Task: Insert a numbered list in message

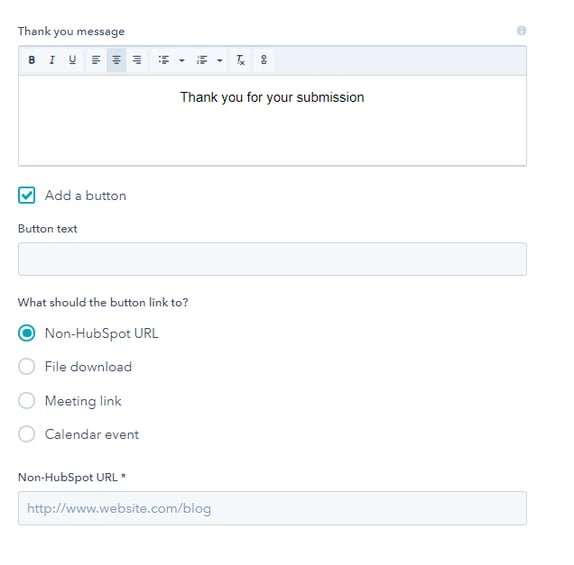Action: 202,60
